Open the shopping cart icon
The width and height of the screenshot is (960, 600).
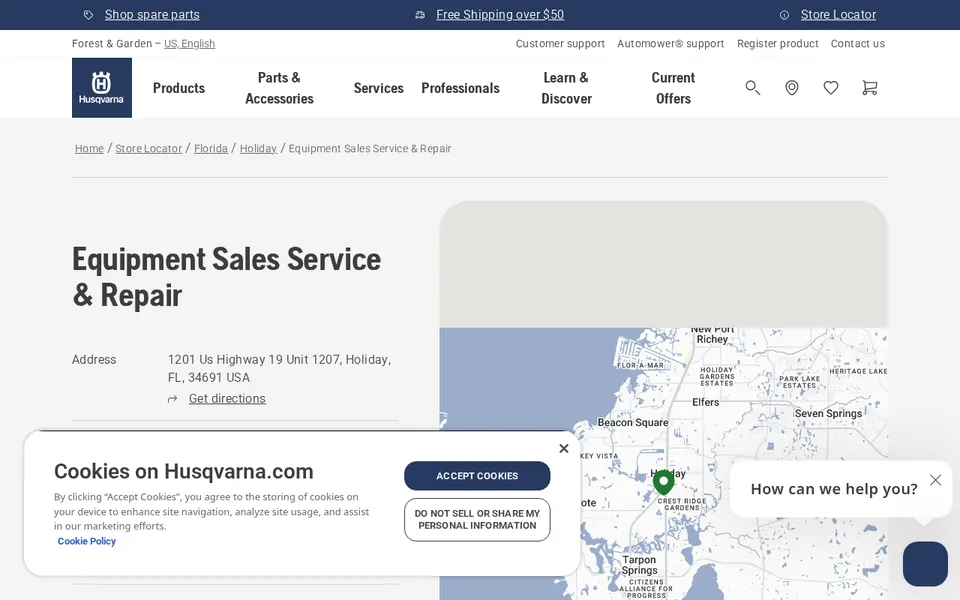coord(869,88)
